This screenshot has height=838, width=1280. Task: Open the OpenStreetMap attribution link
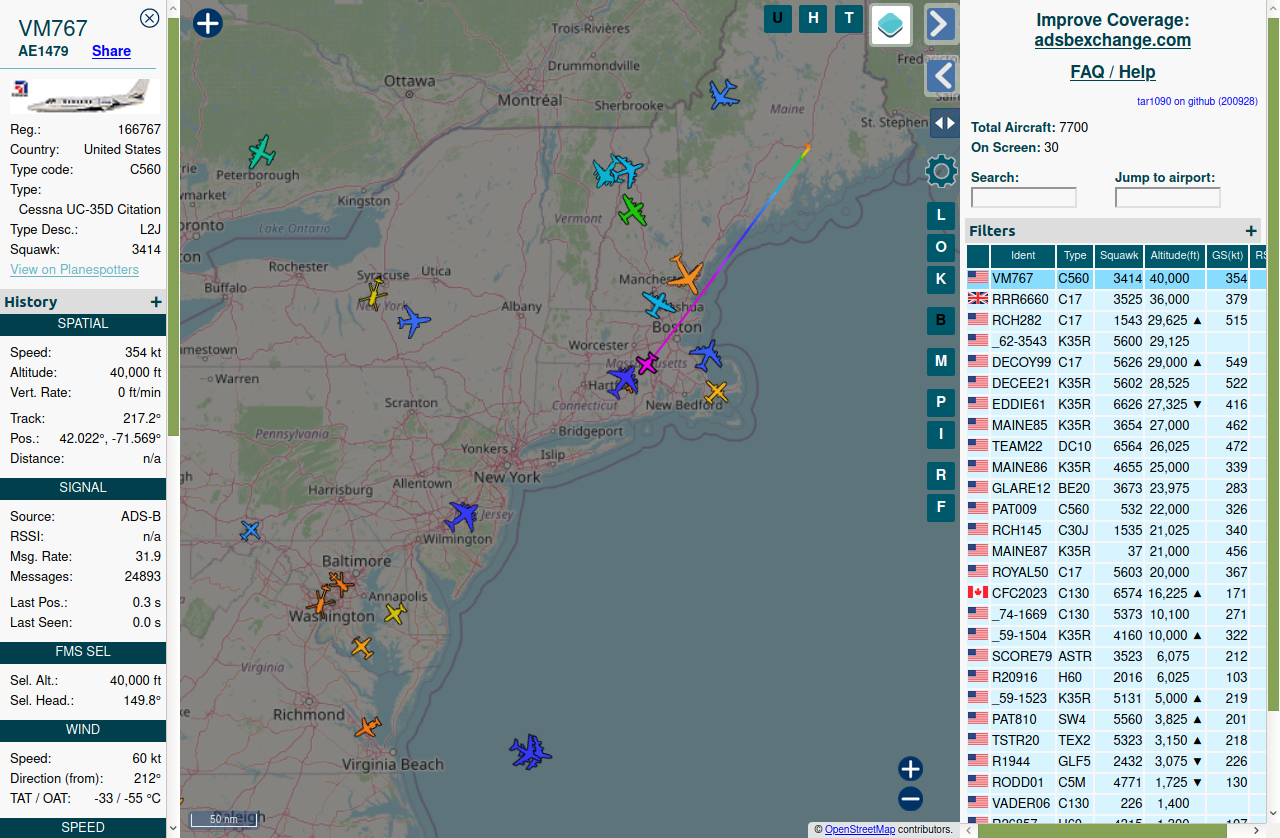click(x=860, y=829)
